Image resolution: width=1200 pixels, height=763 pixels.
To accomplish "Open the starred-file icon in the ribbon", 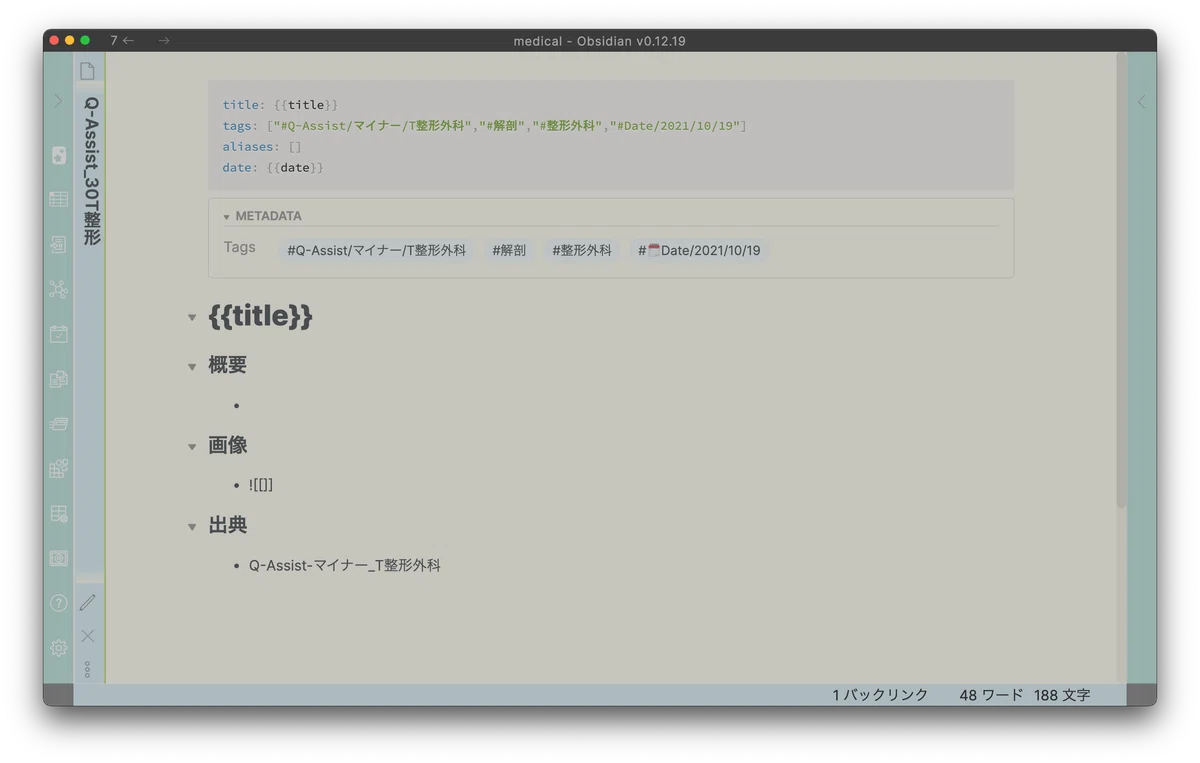I will [59, 155].
